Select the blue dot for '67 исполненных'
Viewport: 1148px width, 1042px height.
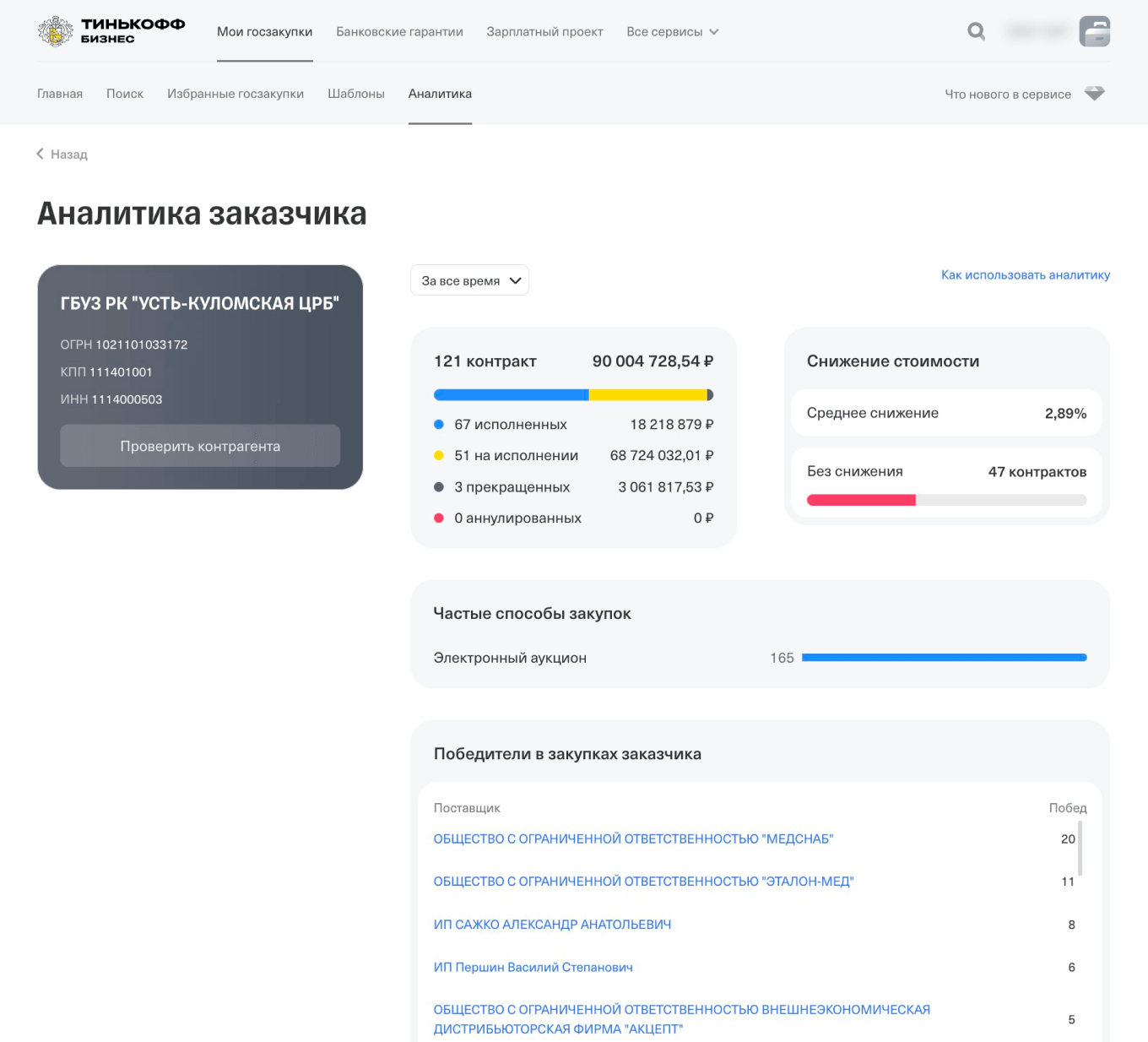(x=439, y=424)
